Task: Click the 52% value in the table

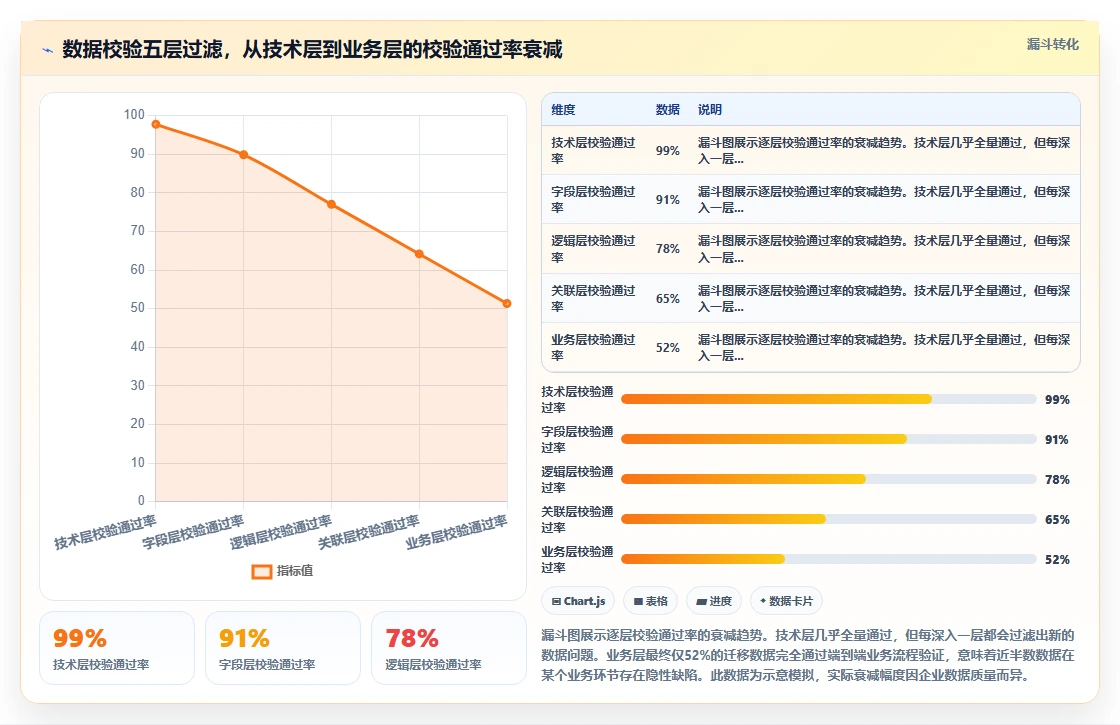Action: coord(668,347)
